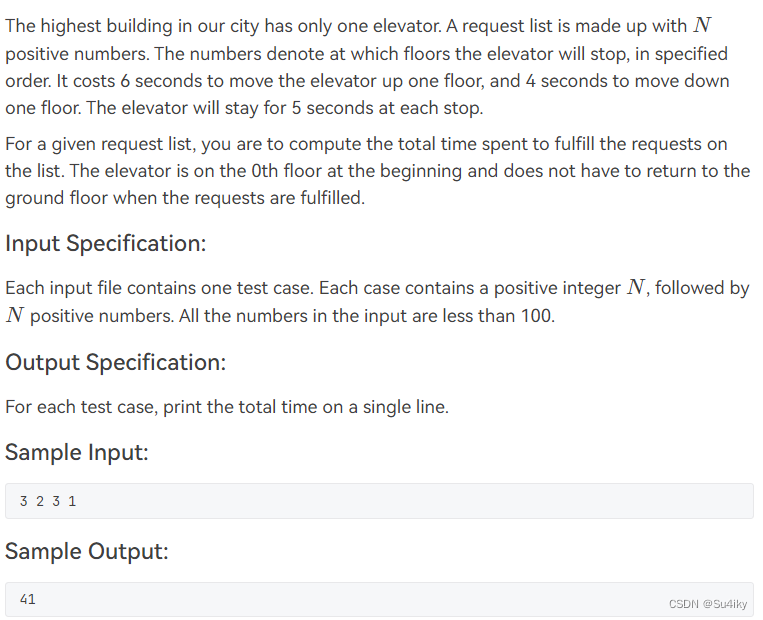Click the Sample Output heading
Screen dimensions: 763x620
tap(87, 551)
